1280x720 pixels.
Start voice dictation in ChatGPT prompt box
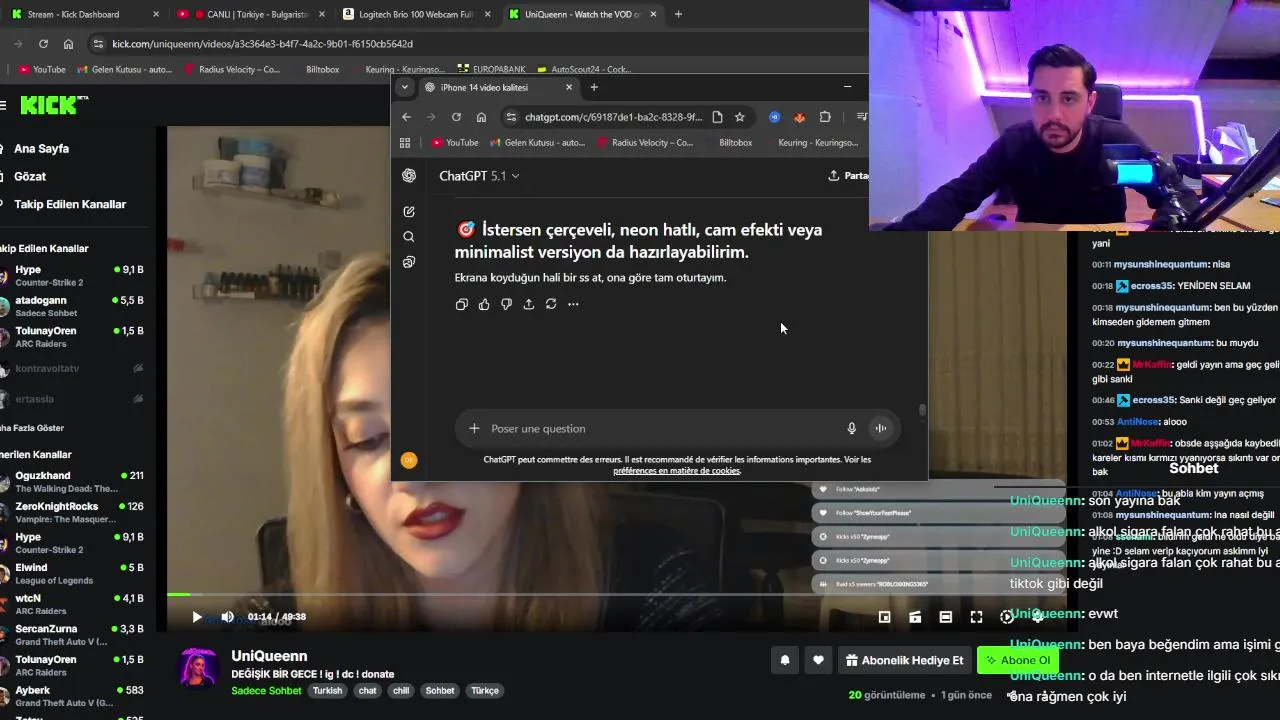pyautogui.click(x=852, y=428)
